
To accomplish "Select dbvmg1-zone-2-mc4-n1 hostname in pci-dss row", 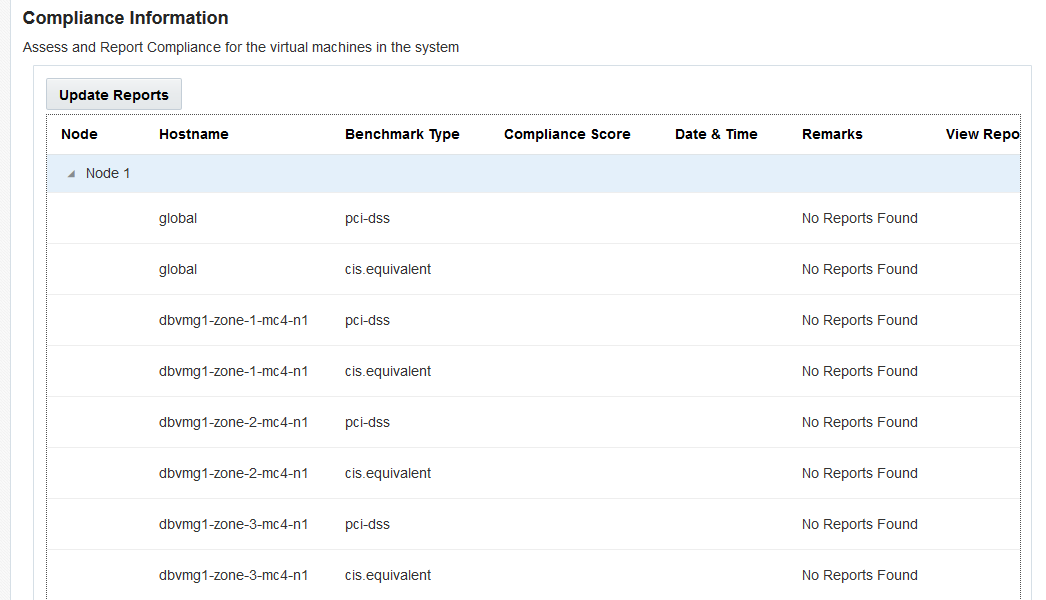I will tap(233, 422).
